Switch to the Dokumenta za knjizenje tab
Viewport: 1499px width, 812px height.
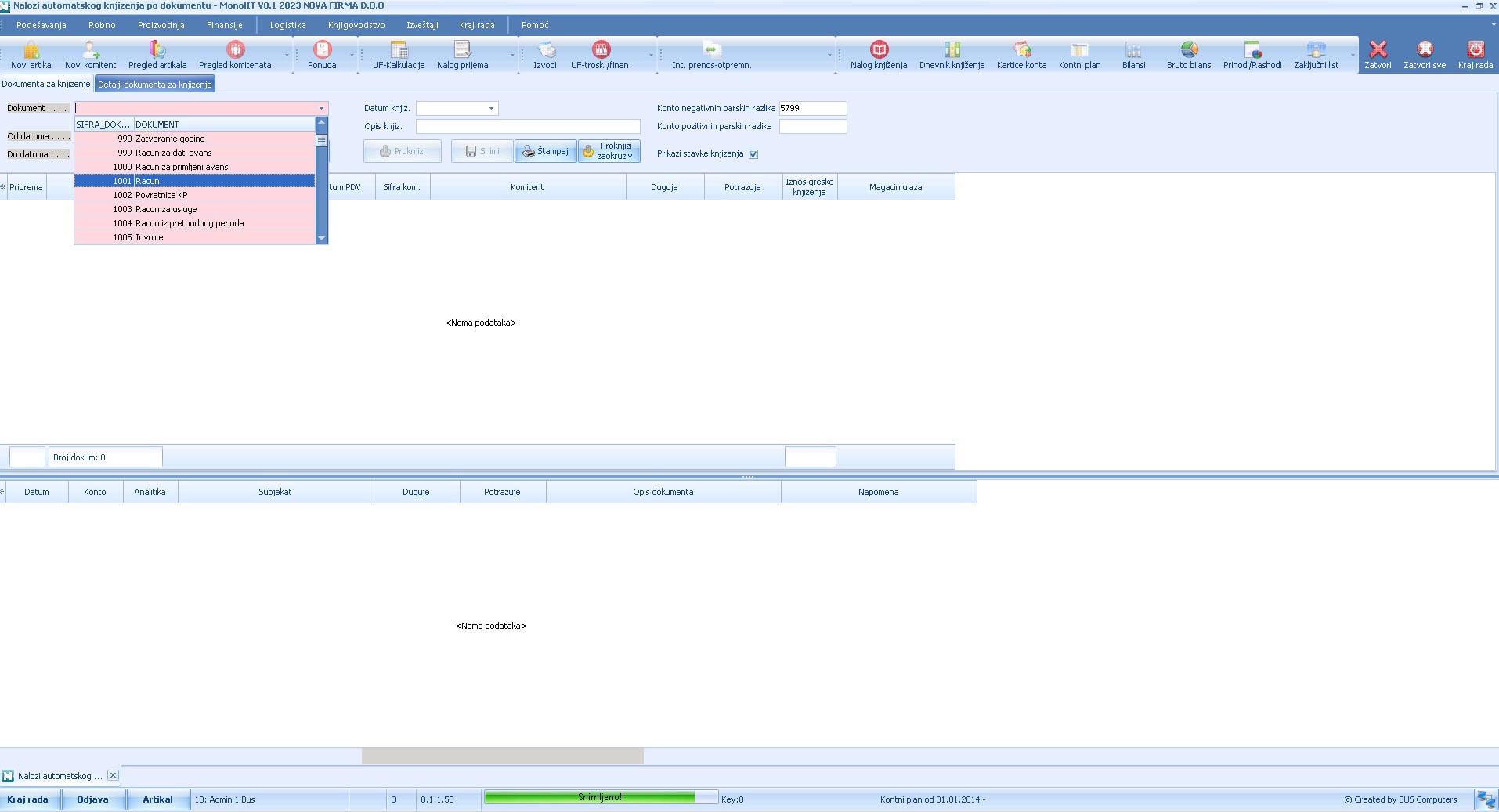[46, 84]
